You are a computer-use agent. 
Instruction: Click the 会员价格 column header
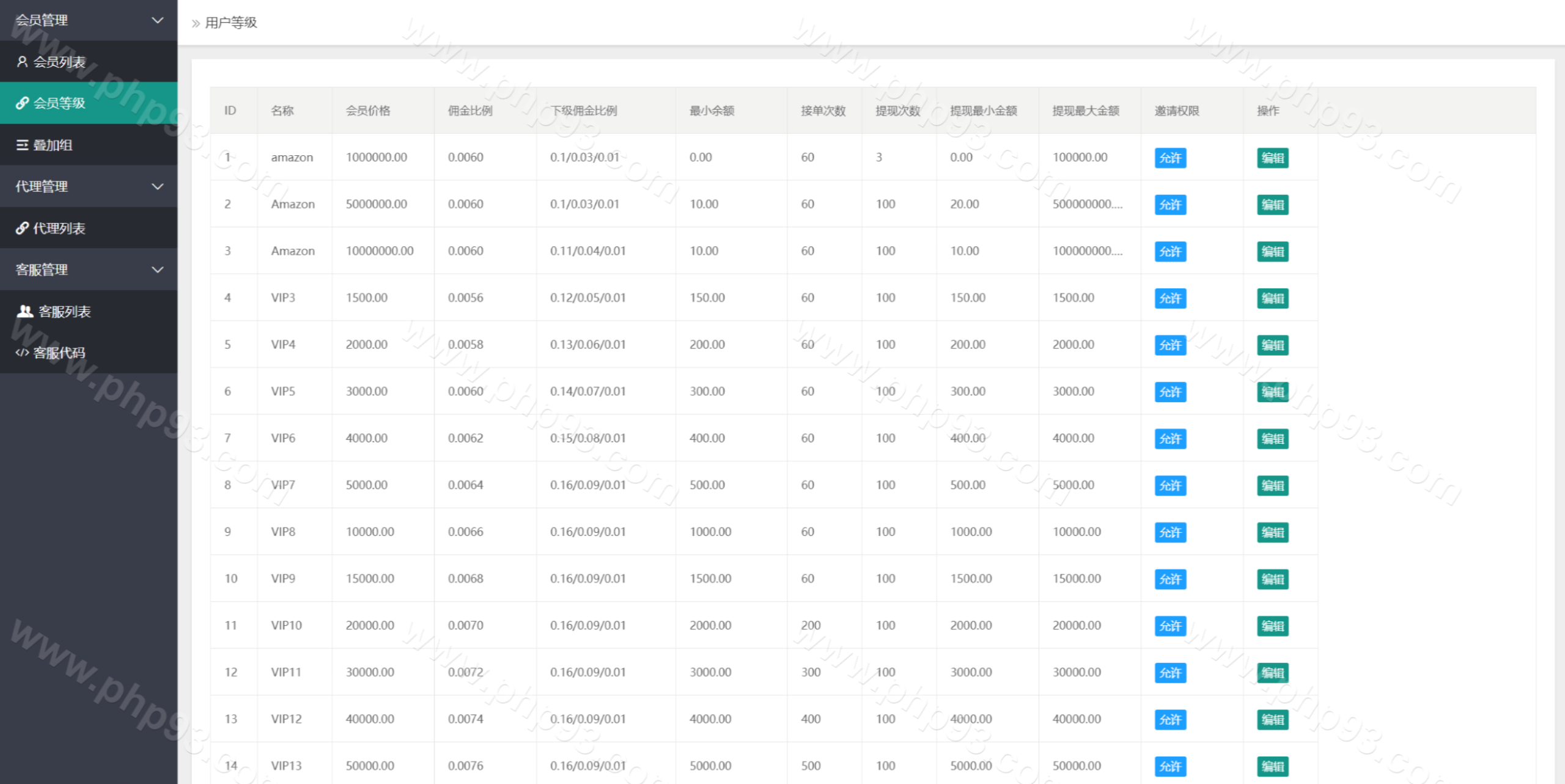tap(367, 111)
